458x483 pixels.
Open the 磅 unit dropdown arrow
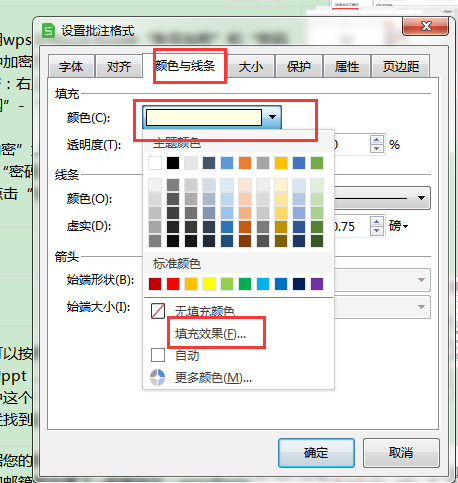coord(405,227)
